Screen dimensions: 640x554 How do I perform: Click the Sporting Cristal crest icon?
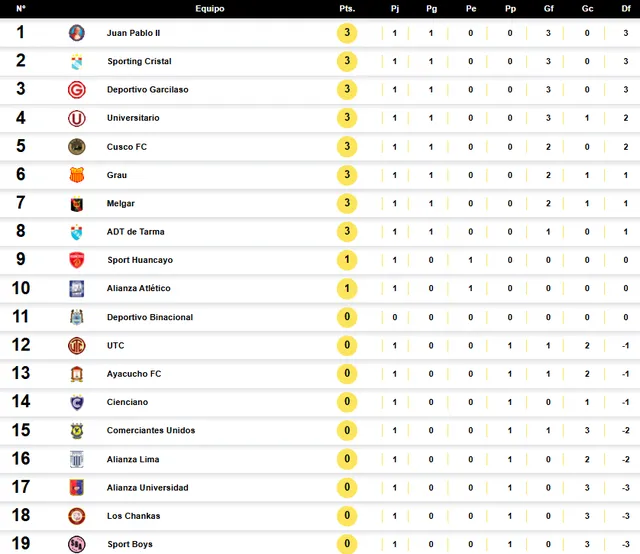point(77,61)
